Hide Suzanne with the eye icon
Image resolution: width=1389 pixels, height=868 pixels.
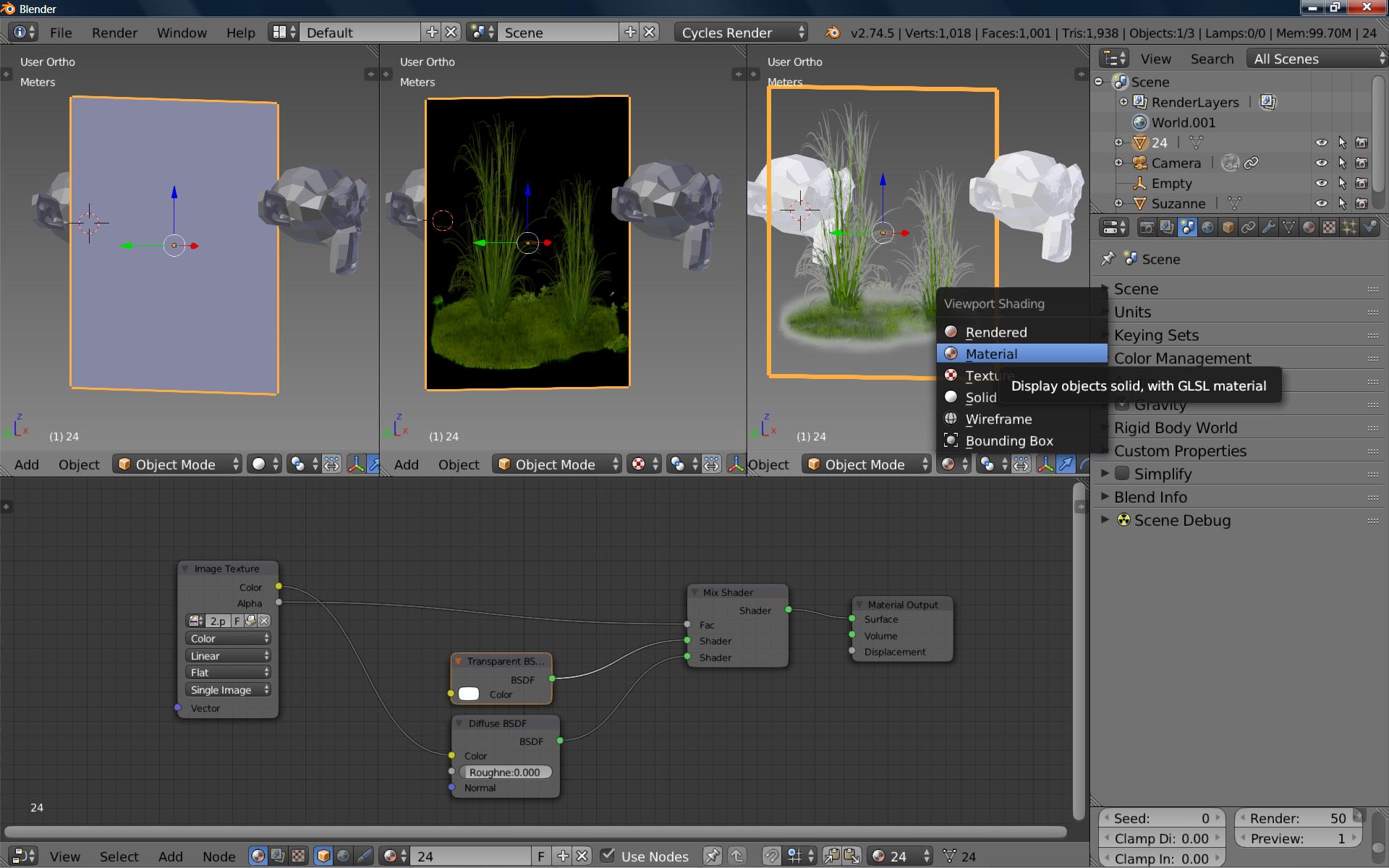[1321, 203]
